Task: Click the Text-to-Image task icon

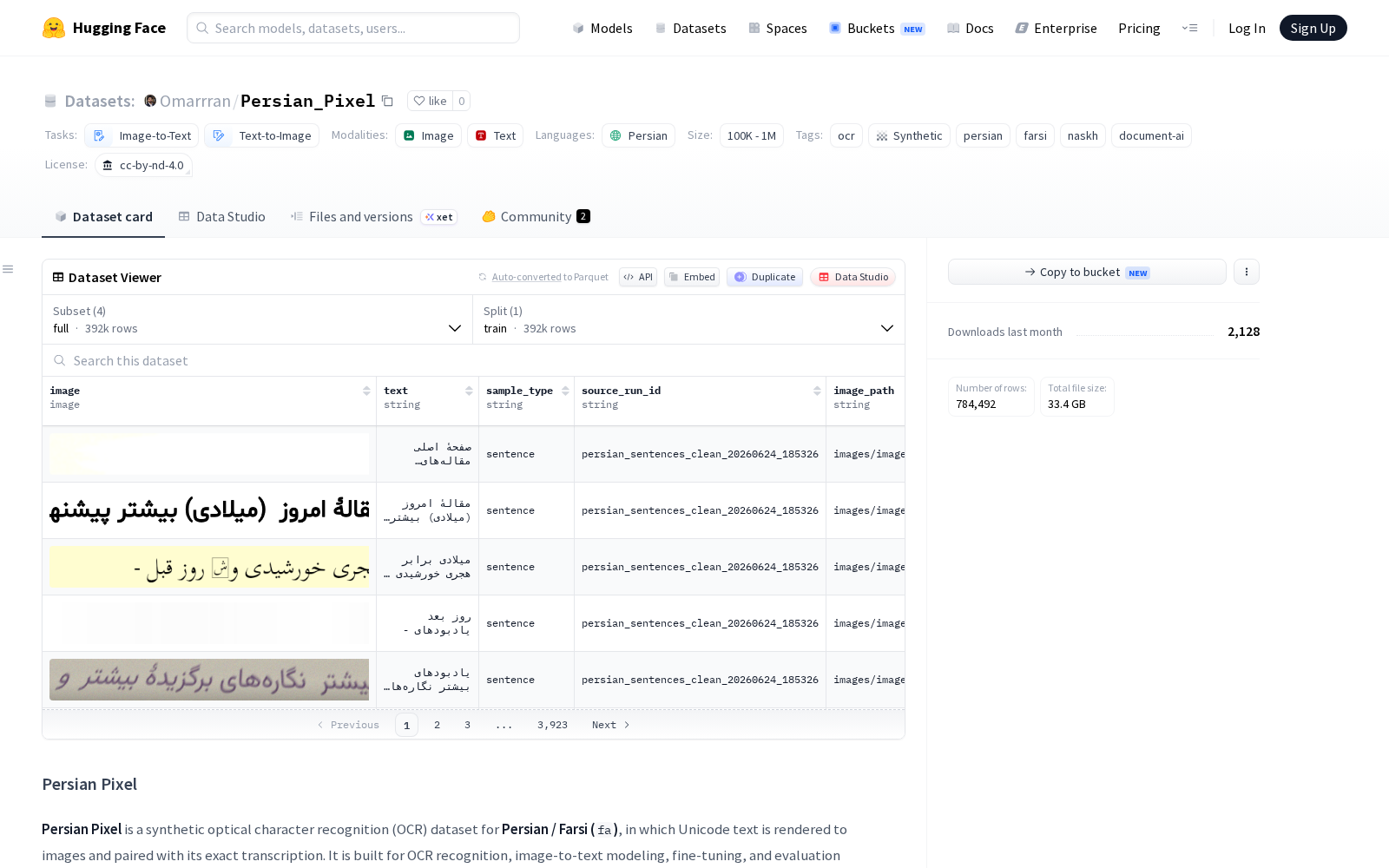Action: pos(219,135)
